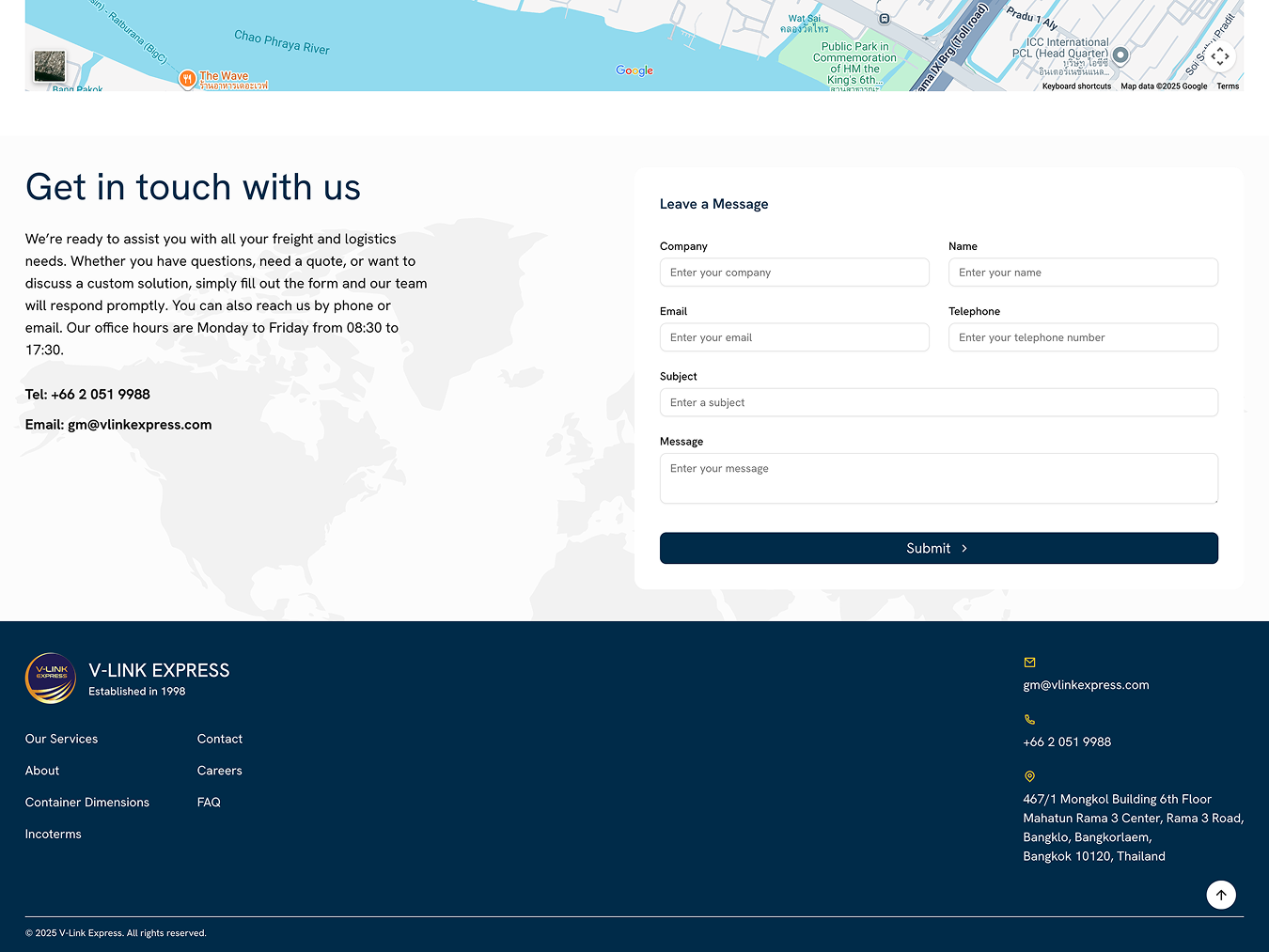Click the Google logo on the map
Viewport: 1269px width, 952px height.
pos(634,70)
